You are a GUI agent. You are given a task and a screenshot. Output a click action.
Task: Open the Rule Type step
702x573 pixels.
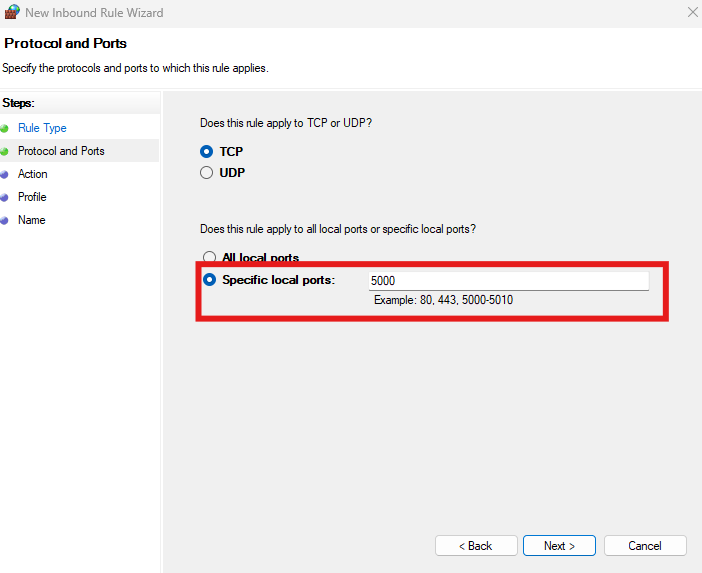pyautogui.click(x=42, y=128)
